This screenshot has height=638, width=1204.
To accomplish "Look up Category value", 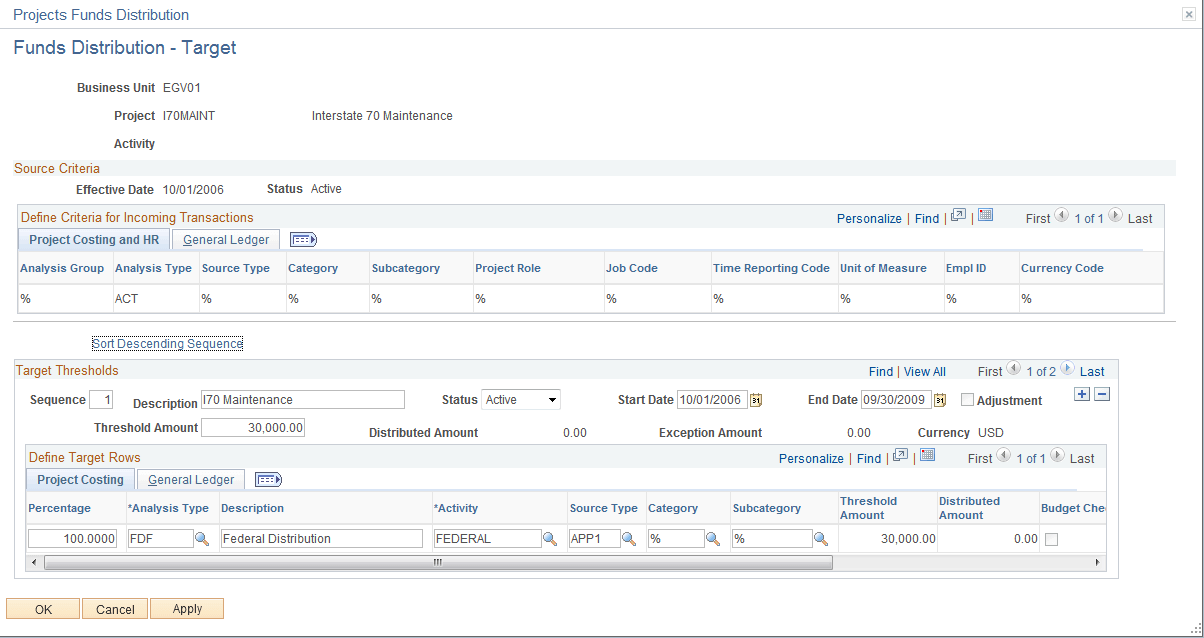I will click(713, 539).
